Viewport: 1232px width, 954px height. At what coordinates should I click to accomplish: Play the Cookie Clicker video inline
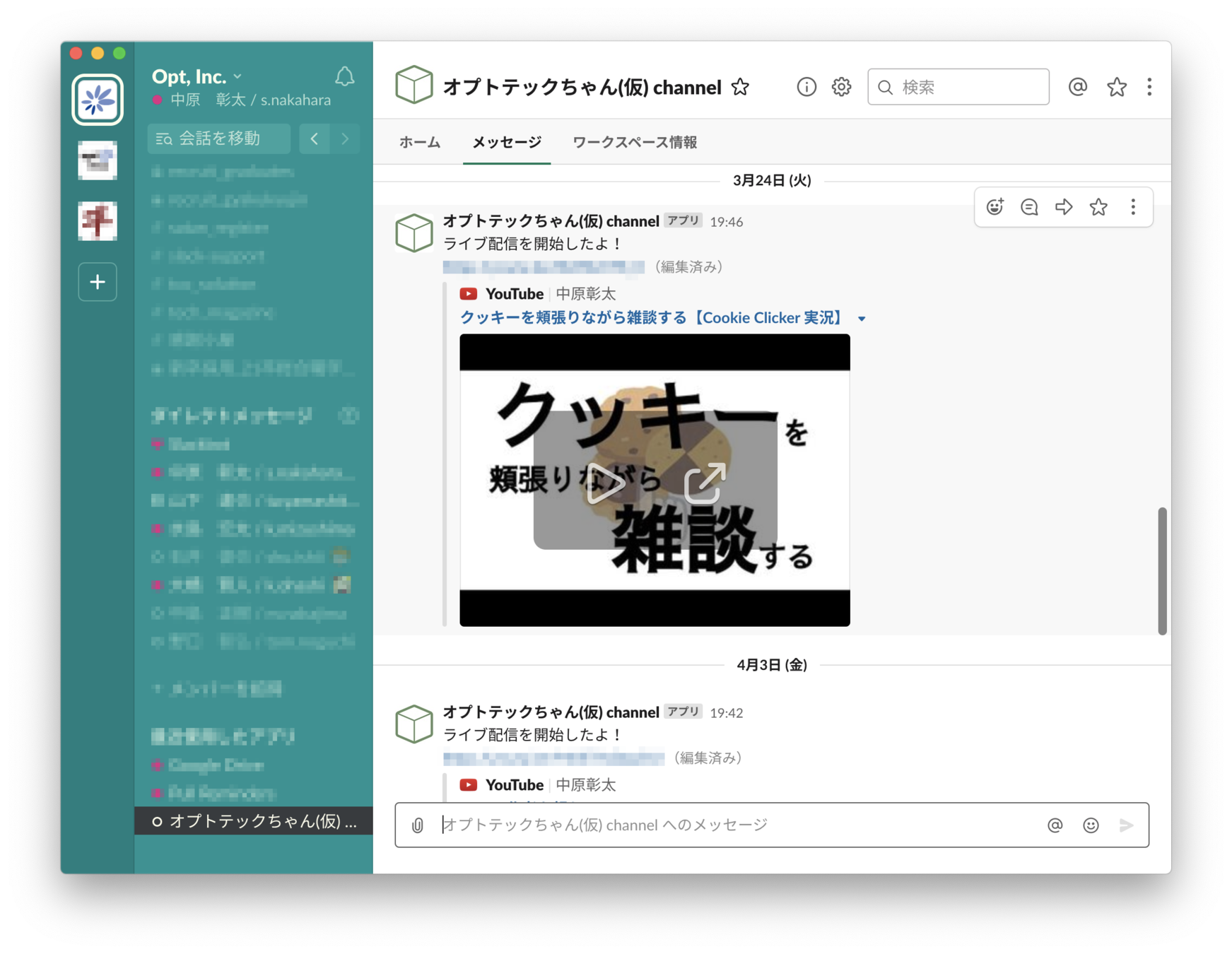tap(605, 483)
